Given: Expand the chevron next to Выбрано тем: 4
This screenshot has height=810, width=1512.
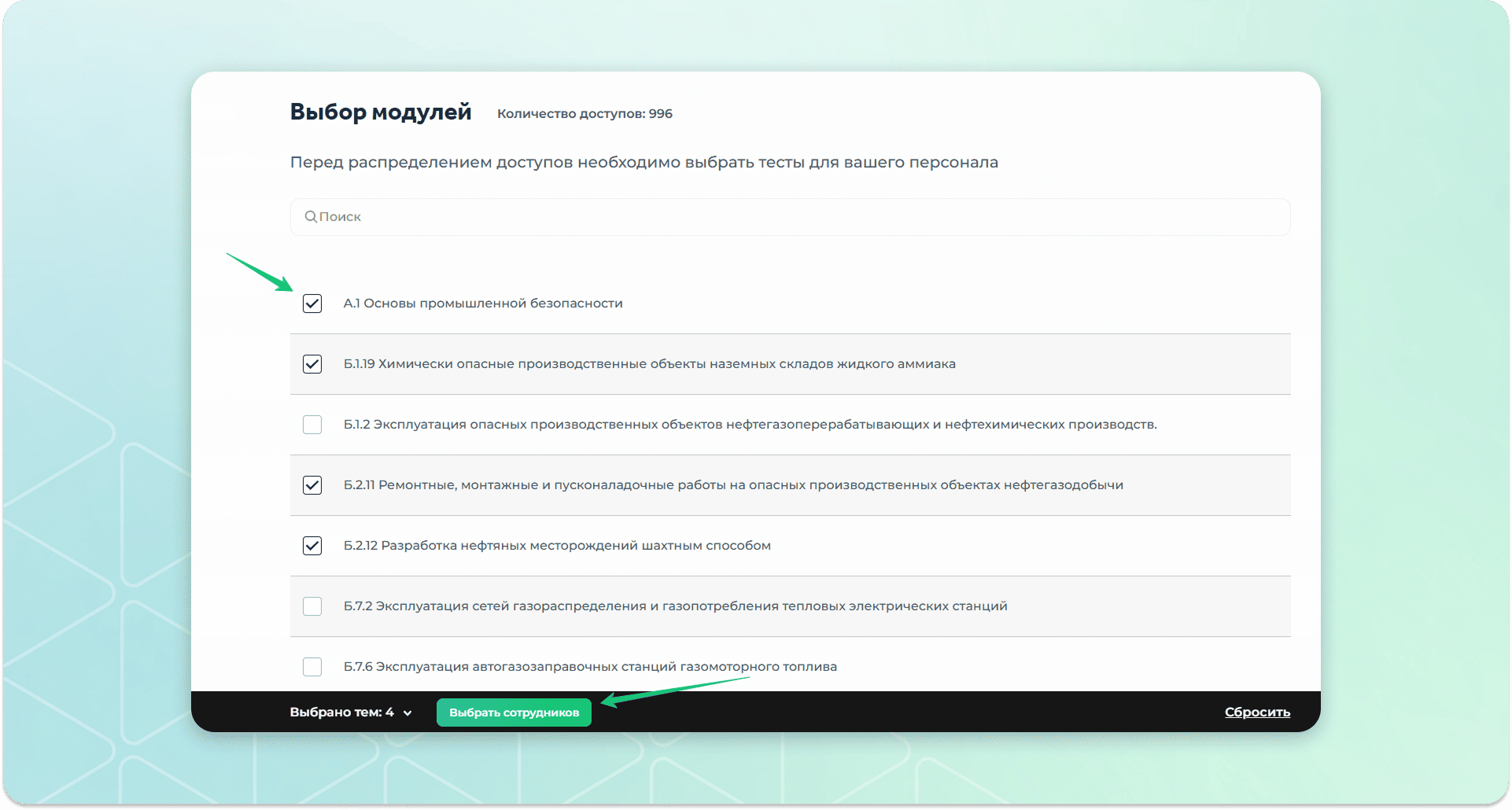Looking at the screenshot, I should [408, 713].
